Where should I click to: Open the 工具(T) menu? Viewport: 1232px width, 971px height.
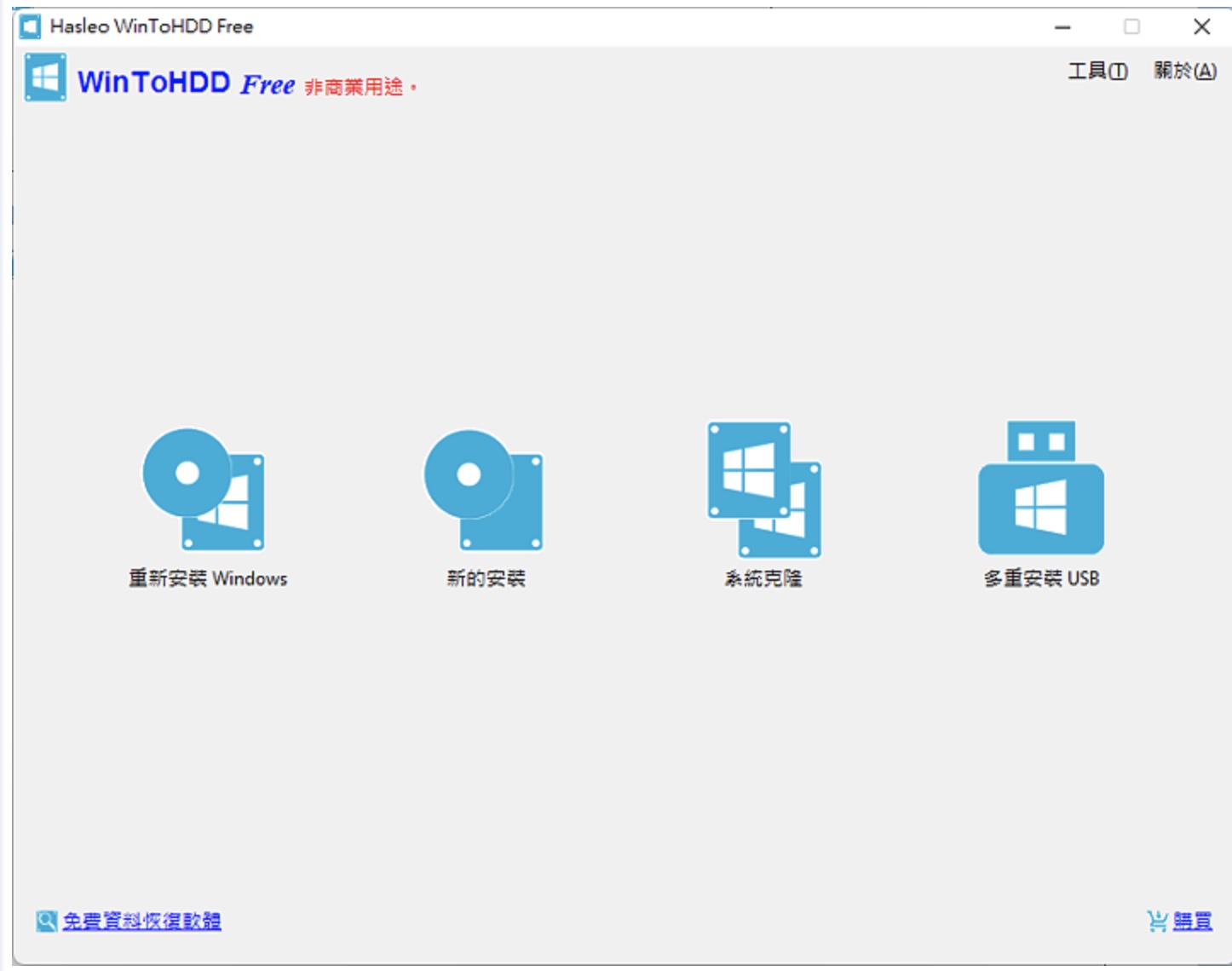pos(1097,71)
